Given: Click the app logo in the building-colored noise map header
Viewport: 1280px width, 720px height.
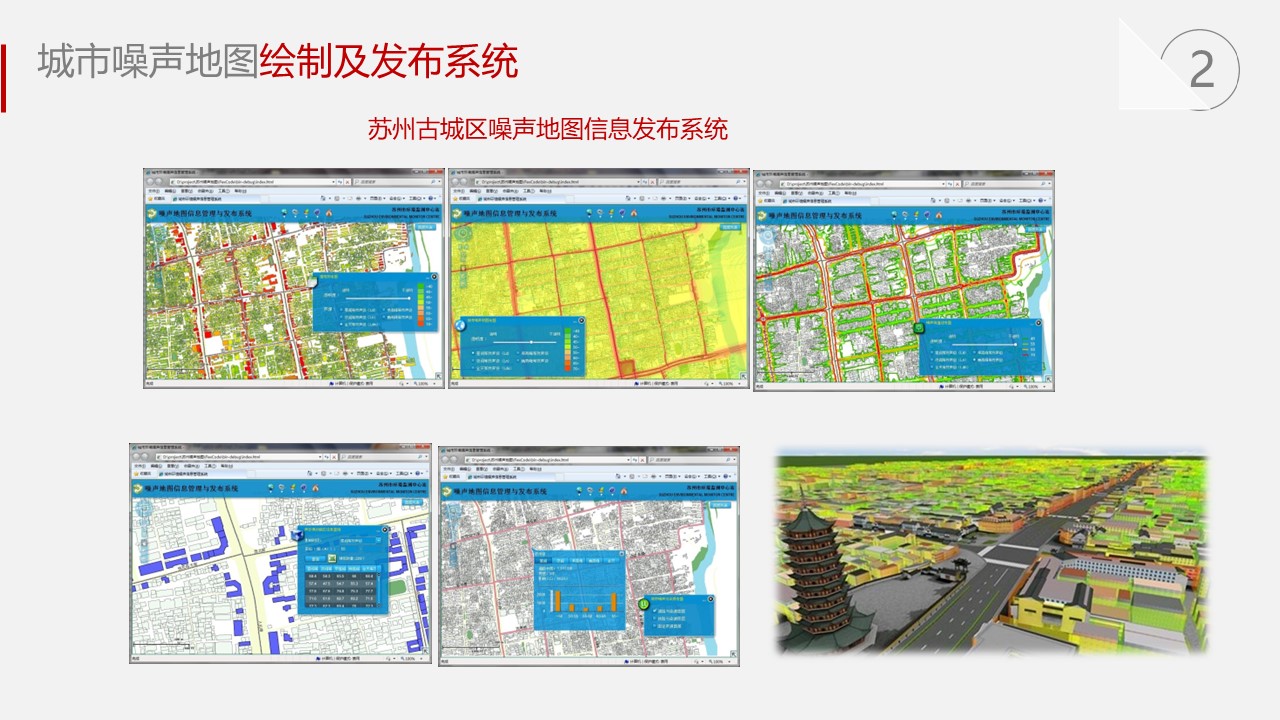Looking at the screenshot, I should (x=152, y=213).
